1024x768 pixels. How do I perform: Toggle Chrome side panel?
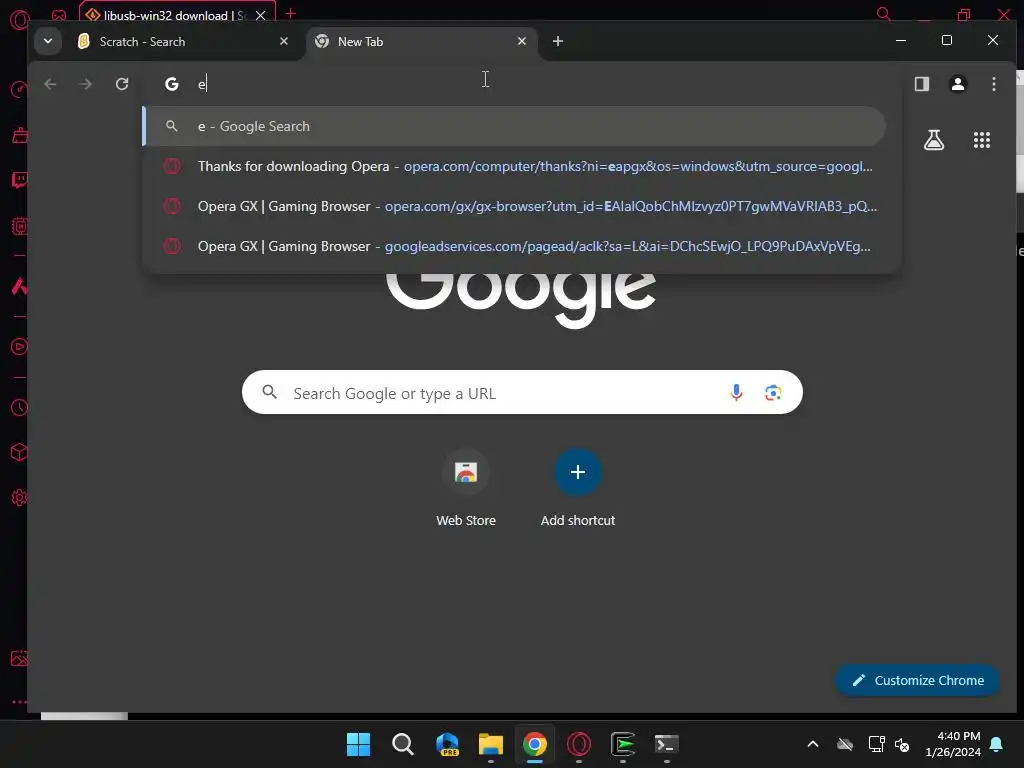click(921, 84)
